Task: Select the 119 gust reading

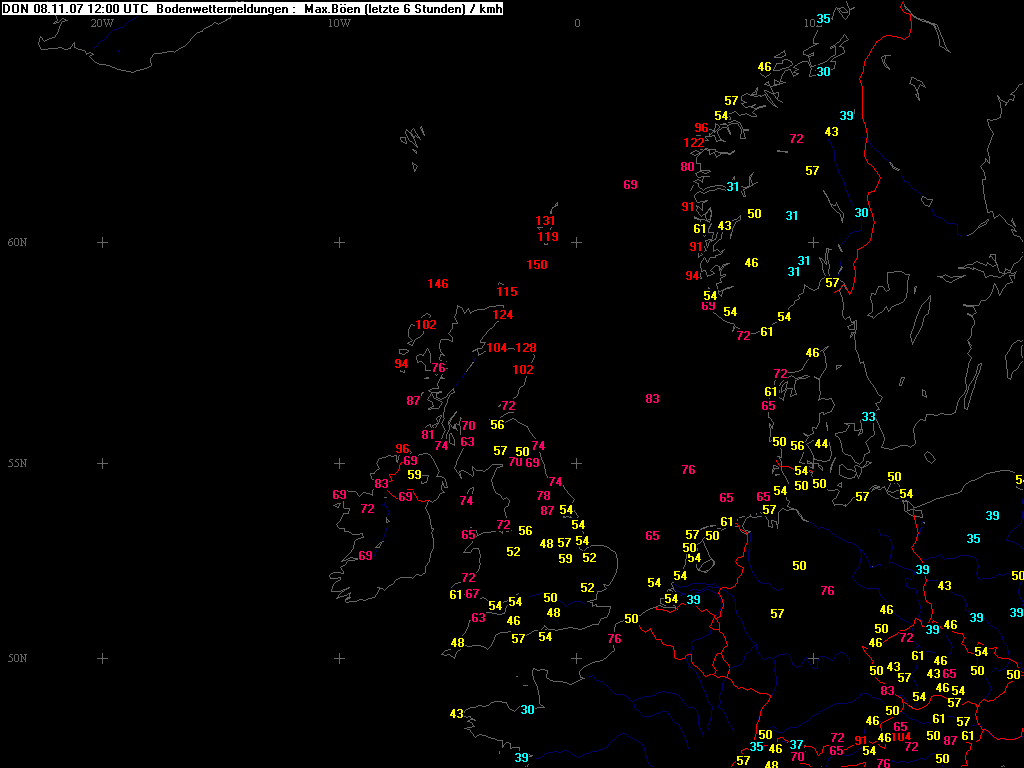Action: [547, 237]
